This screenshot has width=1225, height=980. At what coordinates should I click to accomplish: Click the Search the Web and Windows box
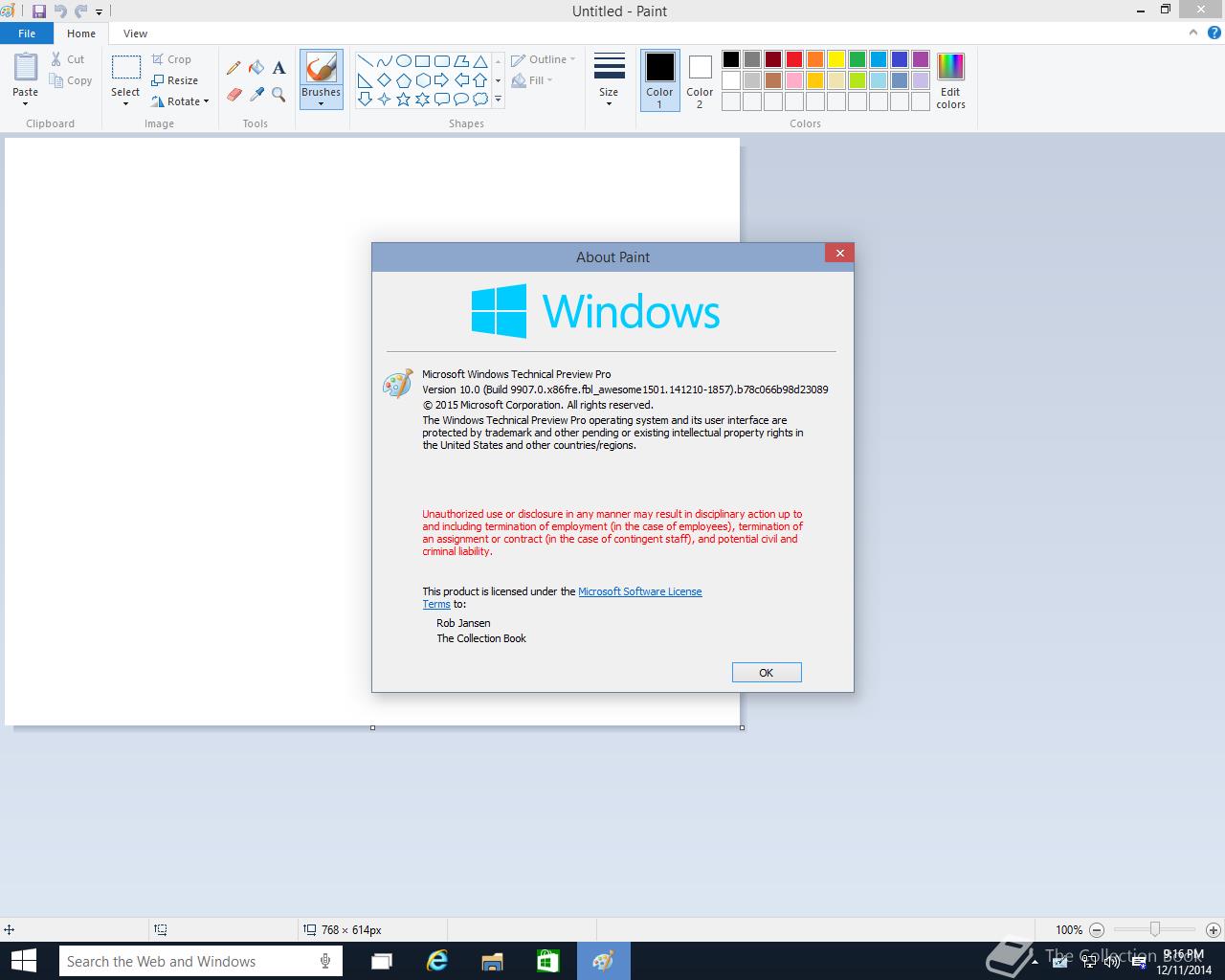click(x=200, y=961)
